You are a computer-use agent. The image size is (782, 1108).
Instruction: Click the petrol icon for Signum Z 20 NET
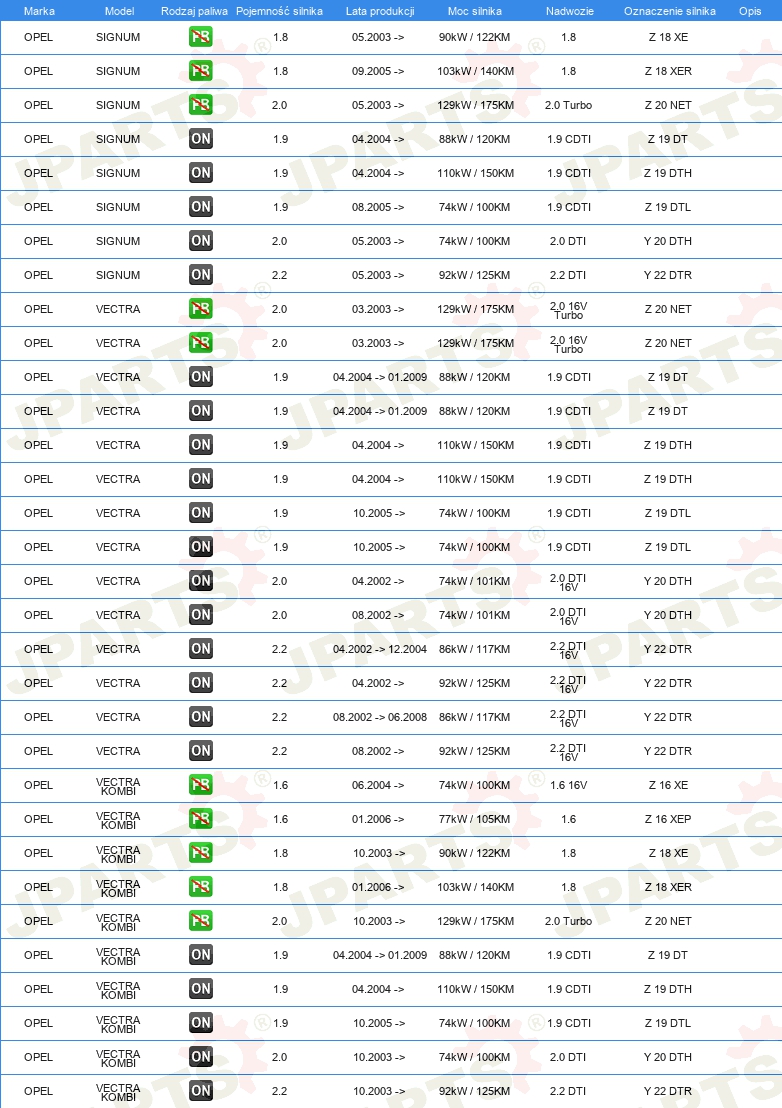pos(201,105)
